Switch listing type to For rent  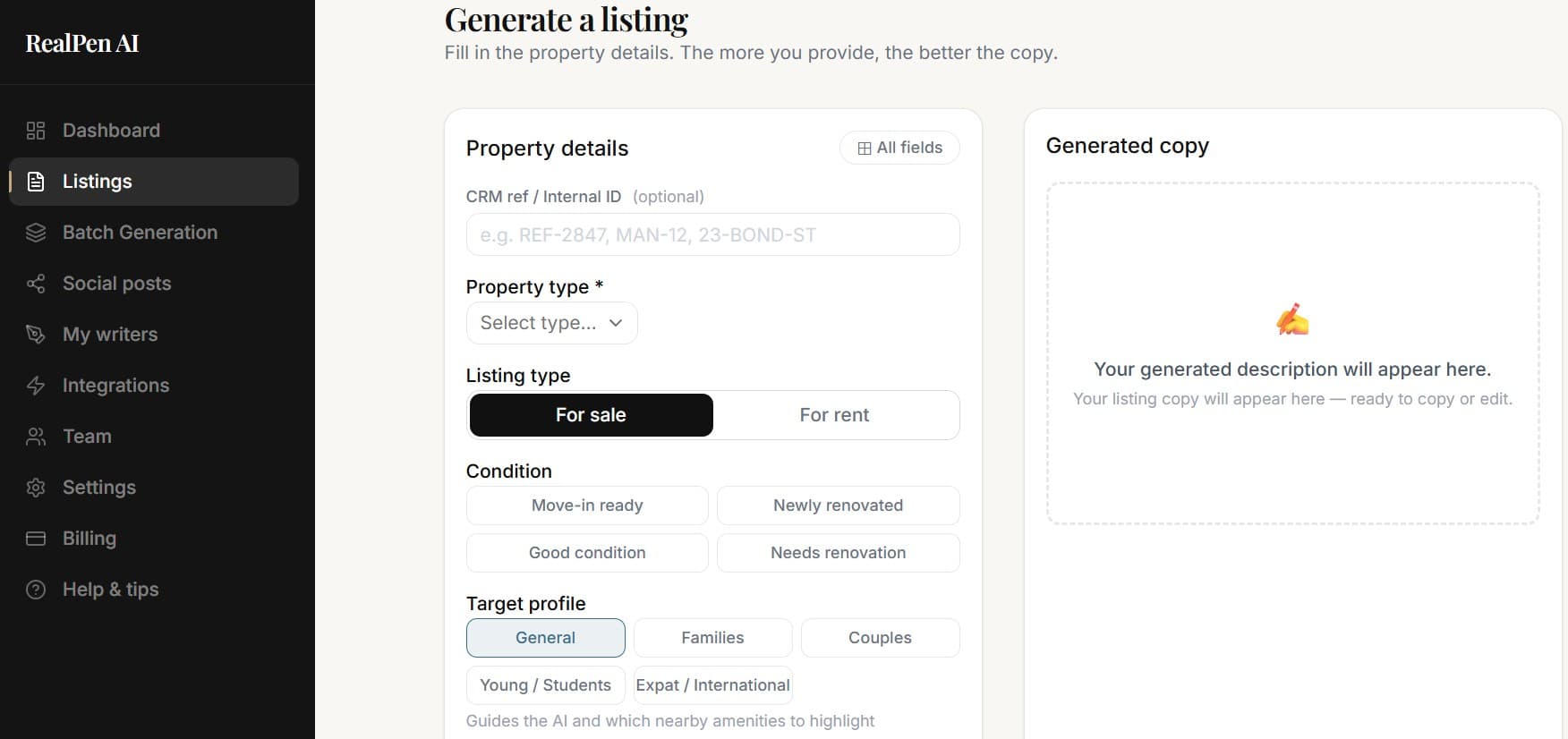pos(834,415)
